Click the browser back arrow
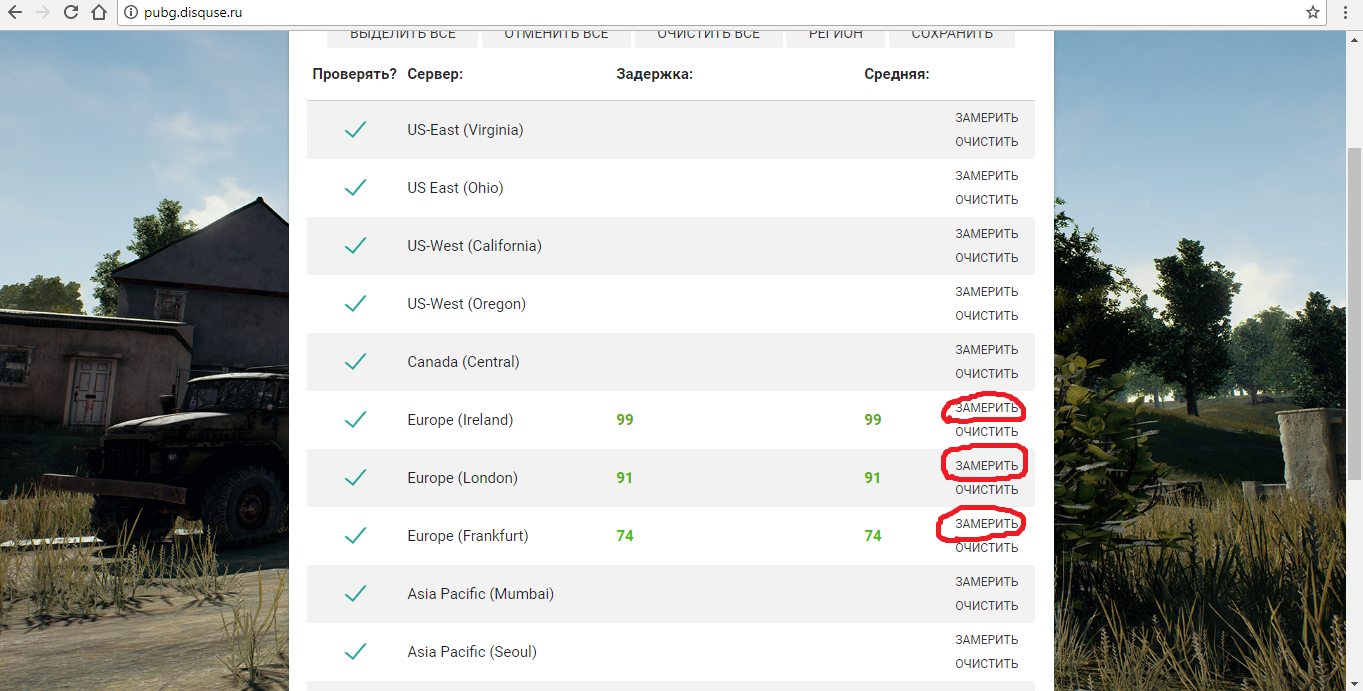The width and height of the screenshot is (1363, 691). [15, 13]
